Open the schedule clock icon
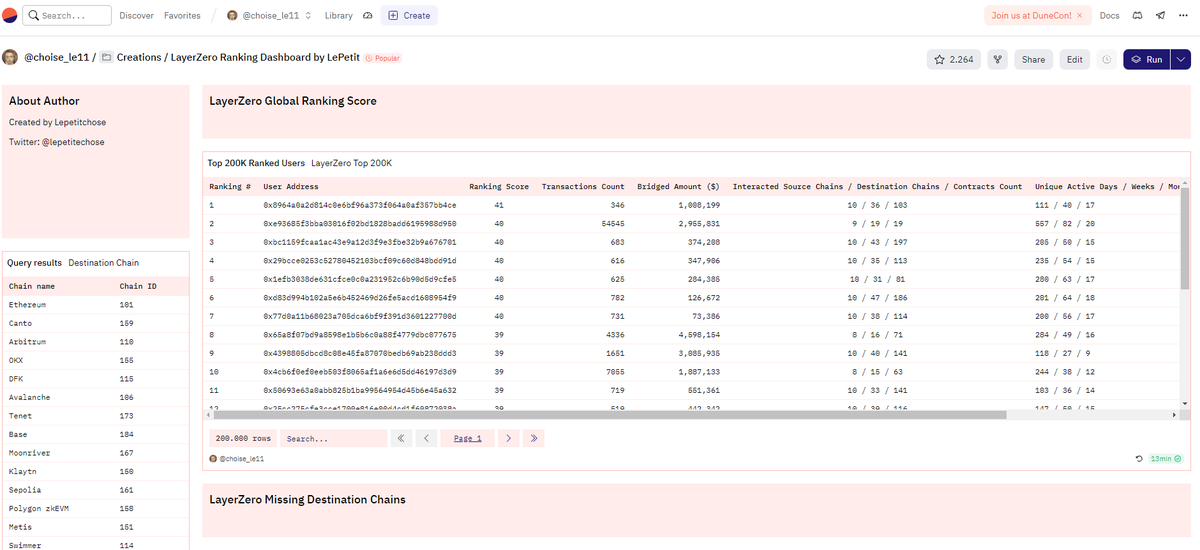The image size is (1200, 550). pos(1106,60)
